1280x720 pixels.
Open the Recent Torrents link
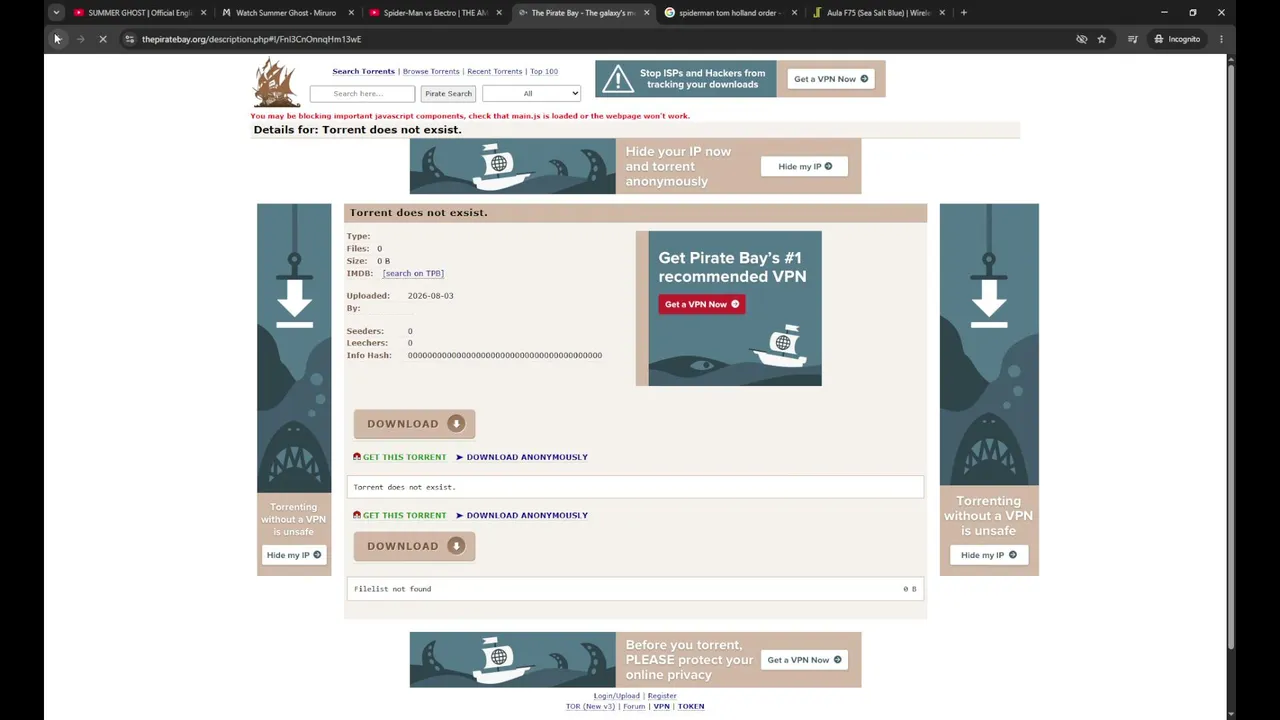pos(494,72)
